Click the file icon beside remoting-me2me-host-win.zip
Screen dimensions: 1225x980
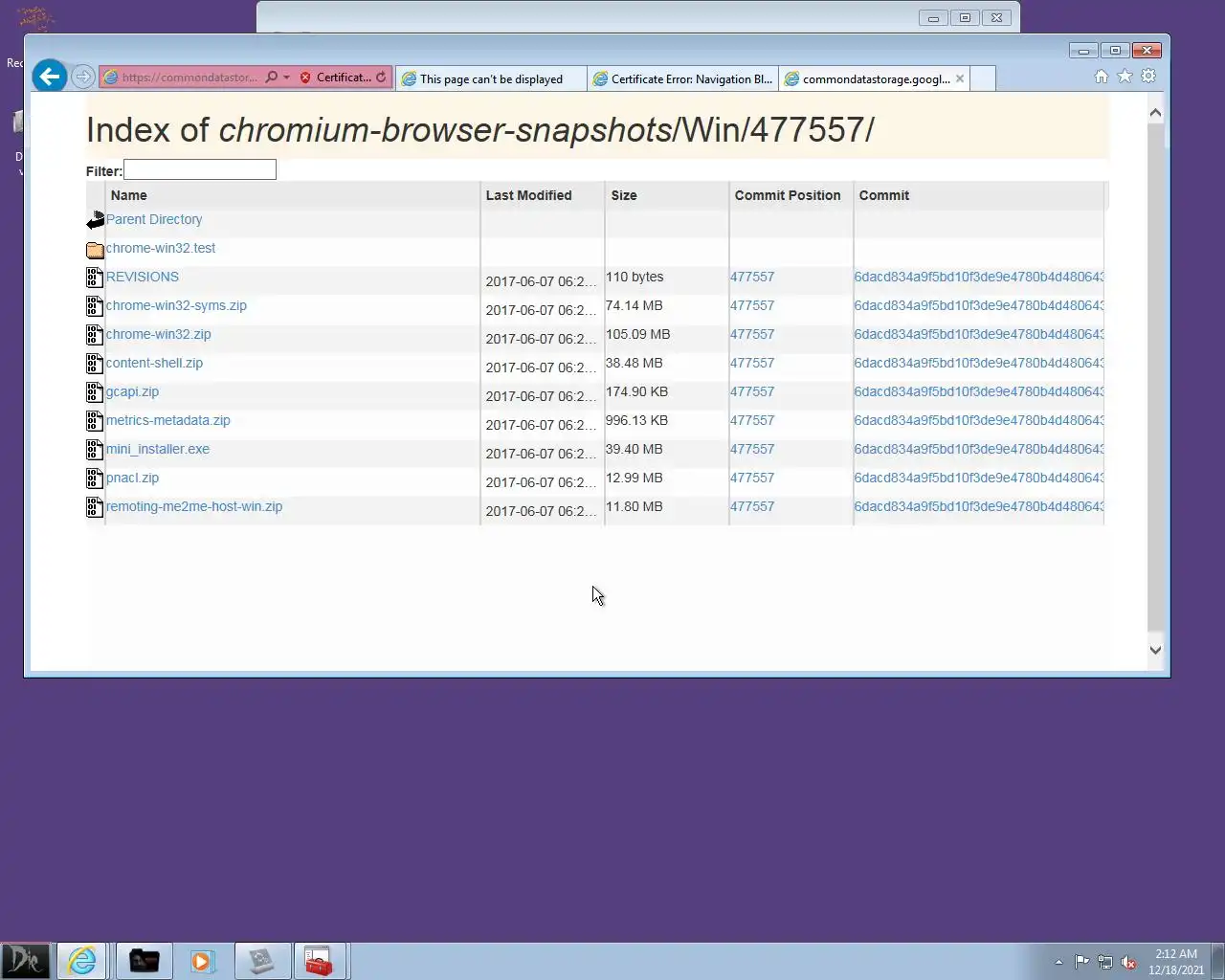95,507
